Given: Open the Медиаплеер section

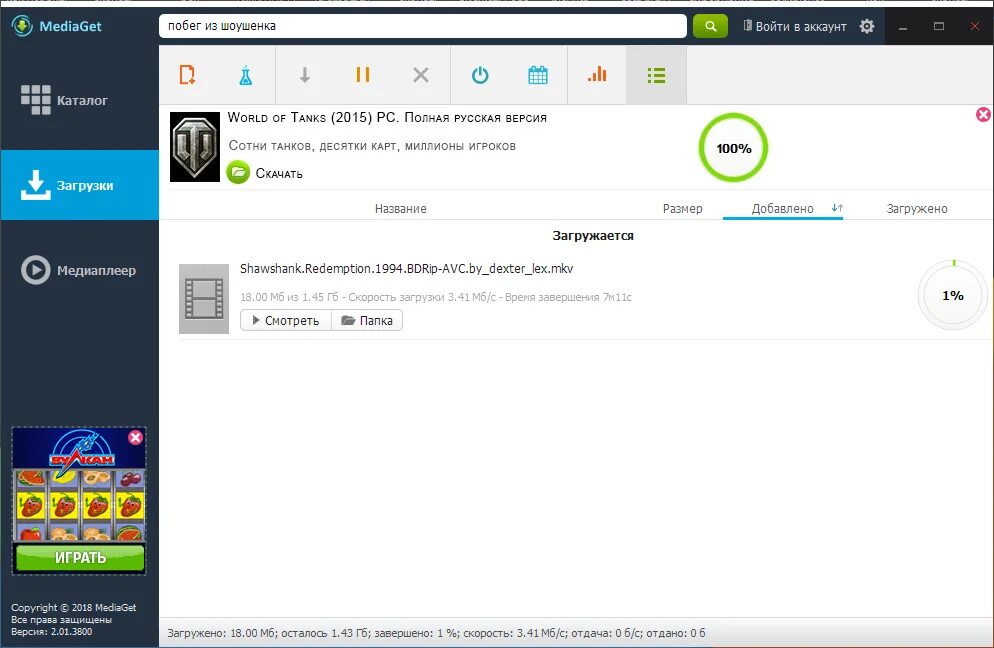Looking at the screenshot, I should click(x=79, y=270).
